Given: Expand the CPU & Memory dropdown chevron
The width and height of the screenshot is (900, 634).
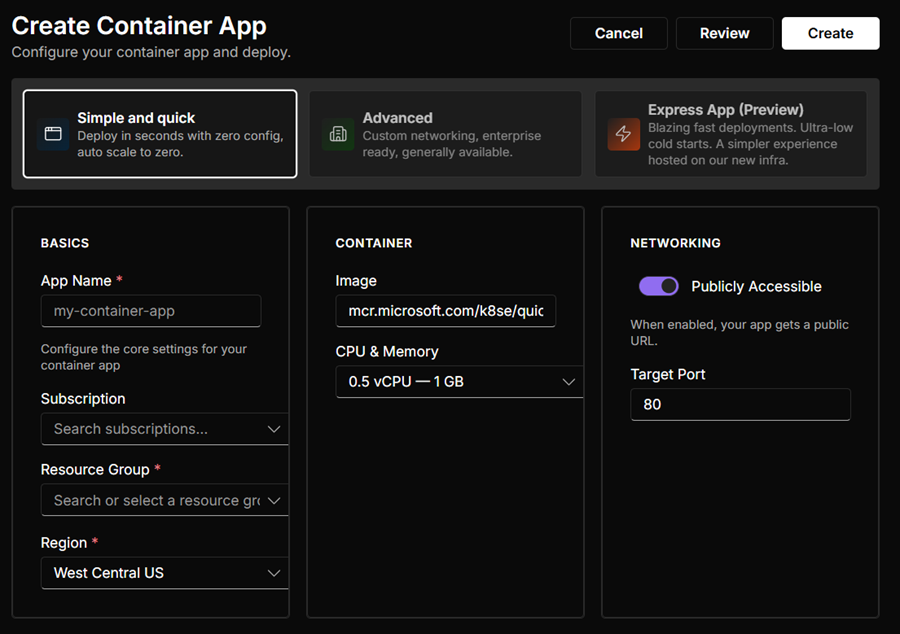Looking at the screenshot, I should tap(568, 382).
